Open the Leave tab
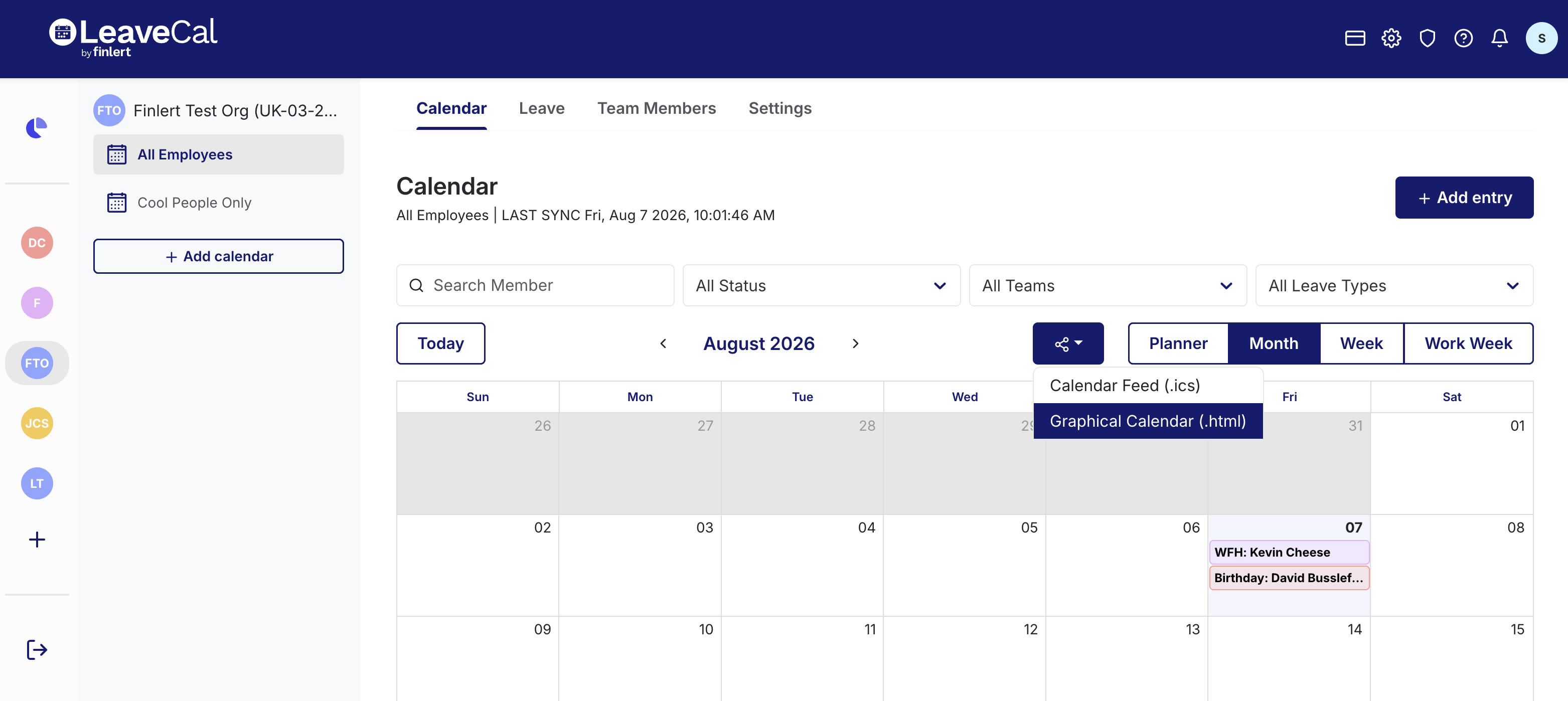This screenshot has width=1568, height=701. pos(542,108)
